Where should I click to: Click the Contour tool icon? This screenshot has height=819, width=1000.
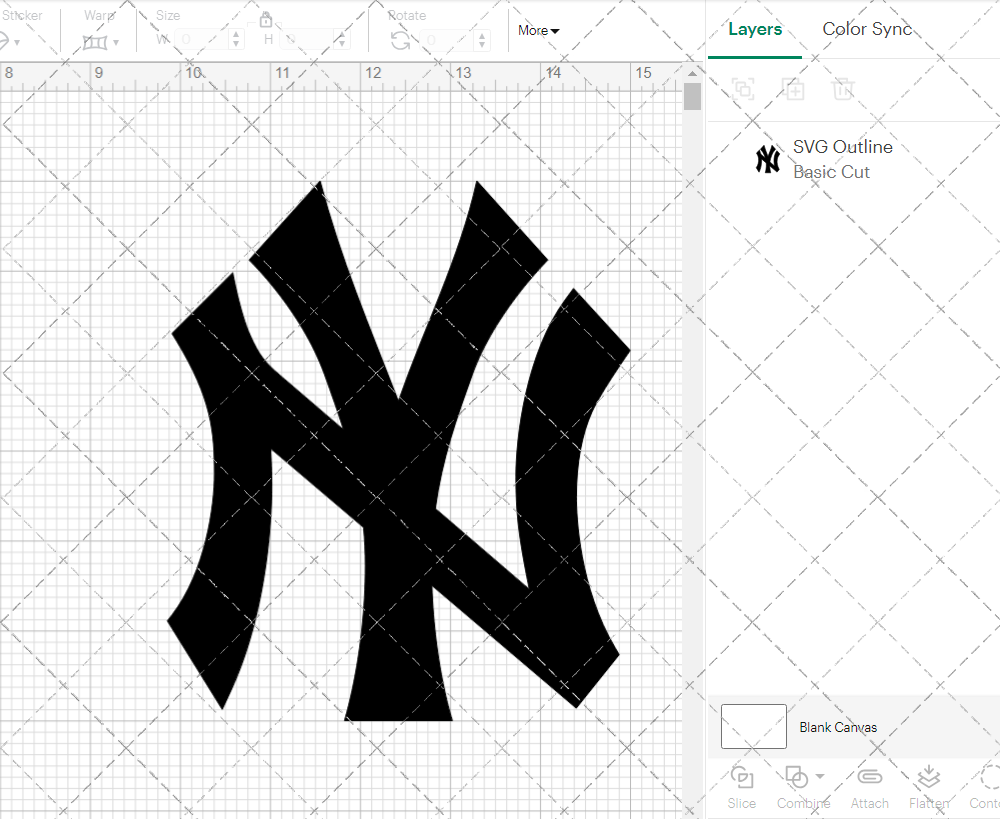pos(990,777)
